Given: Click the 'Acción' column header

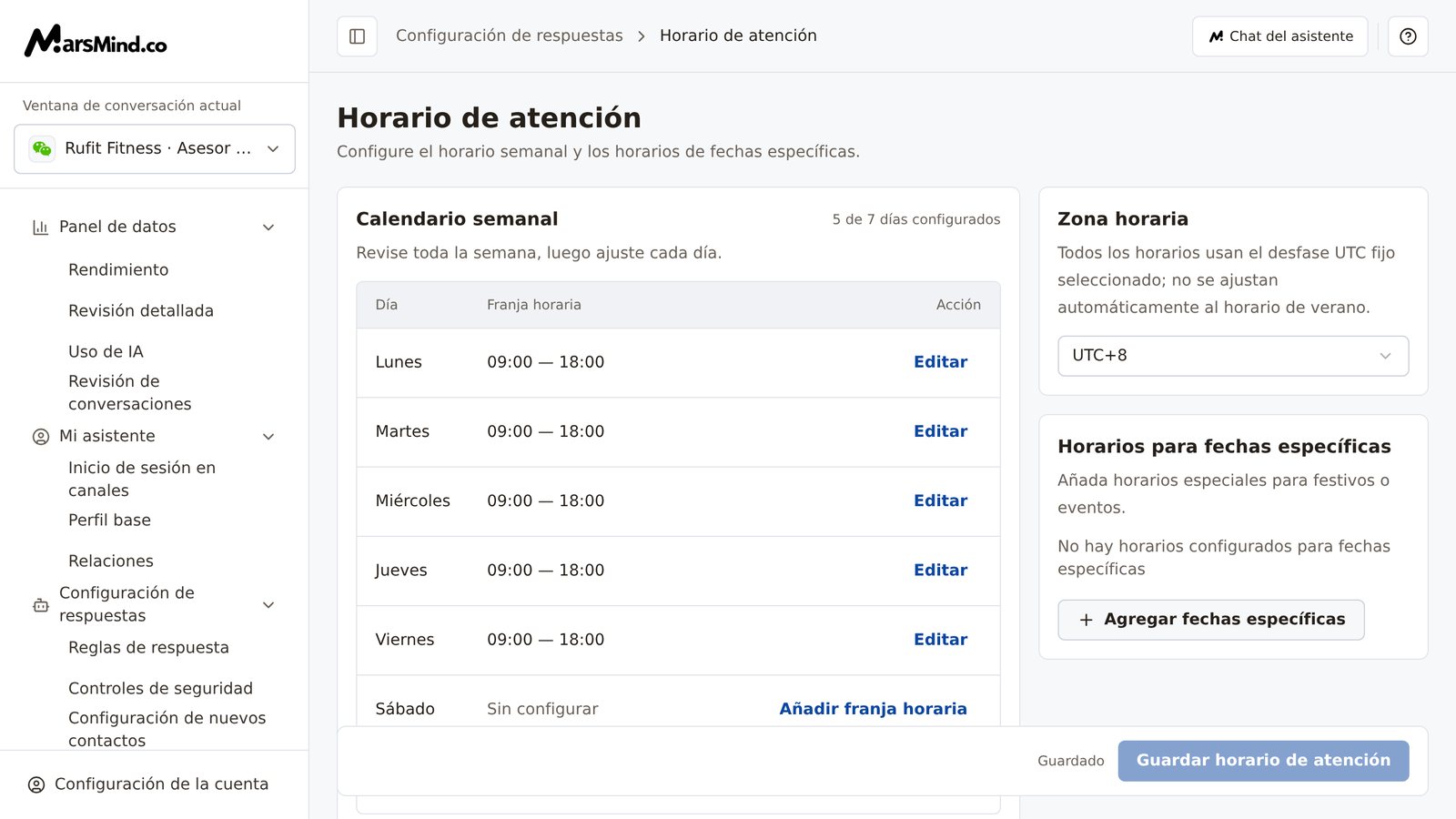Looking at the screenshot, I should click(958, 305).
